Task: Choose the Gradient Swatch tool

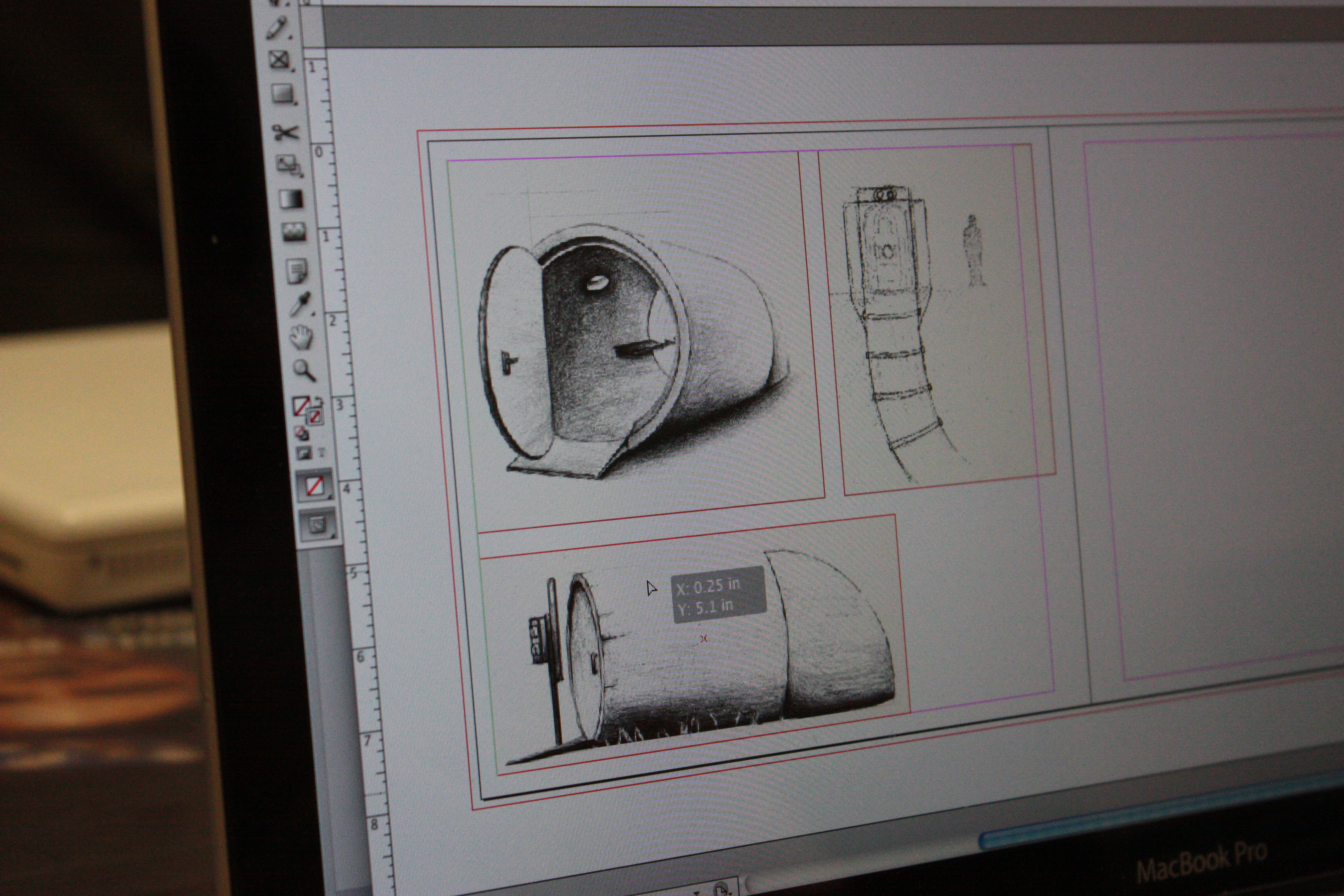Action: click(x=291, y=199)
